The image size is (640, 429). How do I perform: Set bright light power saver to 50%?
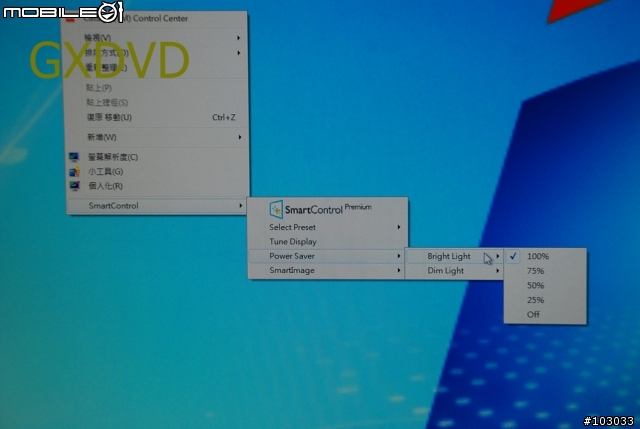tap(545, 285)
